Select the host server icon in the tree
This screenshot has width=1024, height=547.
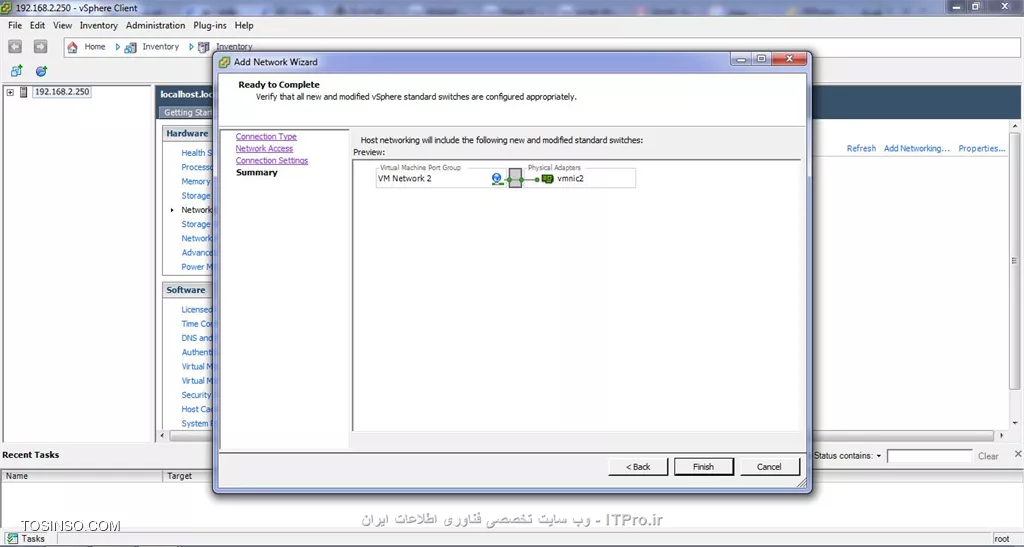click(24, 92)
